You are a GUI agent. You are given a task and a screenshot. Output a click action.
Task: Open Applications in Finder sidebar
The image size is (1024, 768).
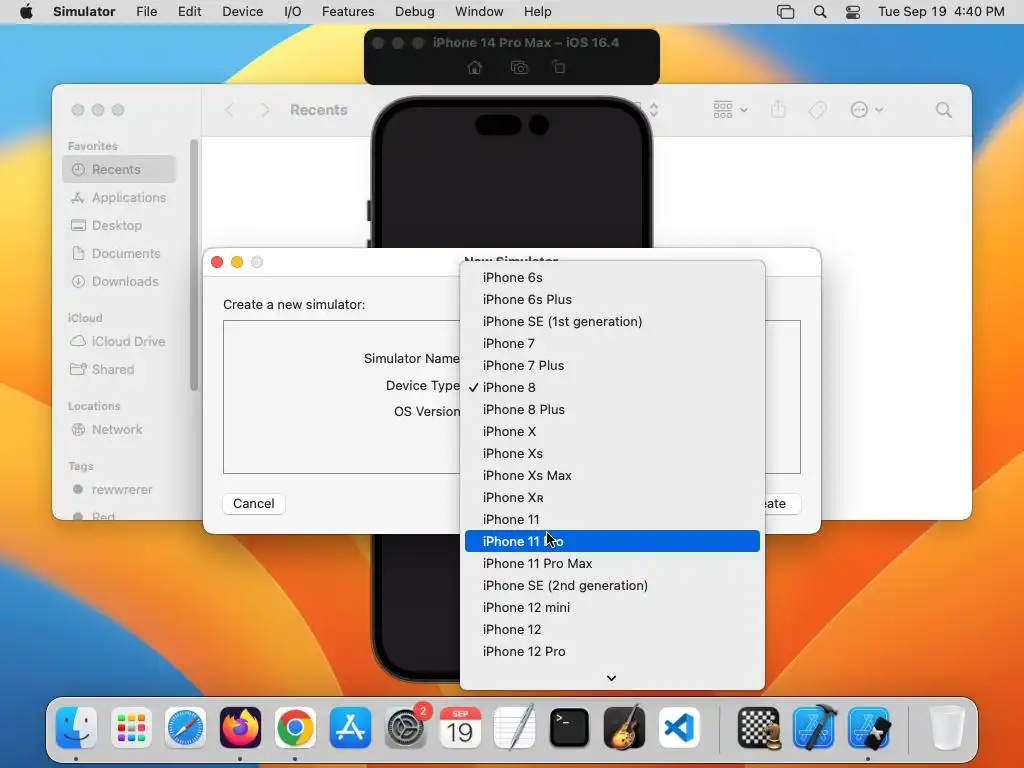point(120,197)
